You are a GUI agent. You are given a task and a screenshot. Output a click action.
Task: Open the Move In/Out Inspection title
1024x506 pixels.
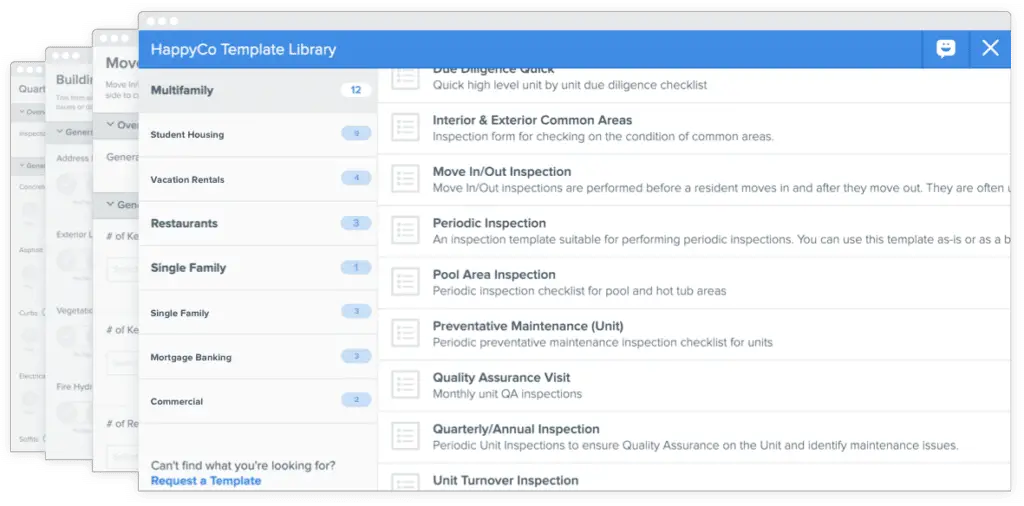(502, 172)
